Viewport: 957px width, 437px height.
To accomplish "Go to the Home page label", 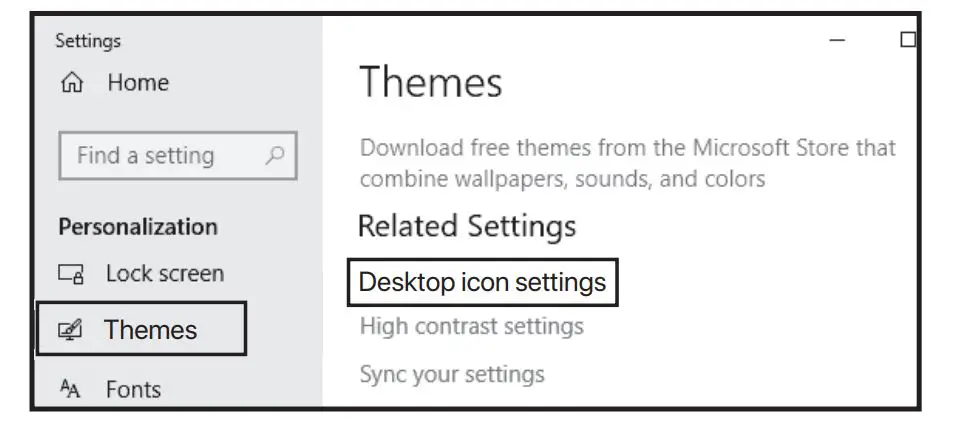I will 138,83.
